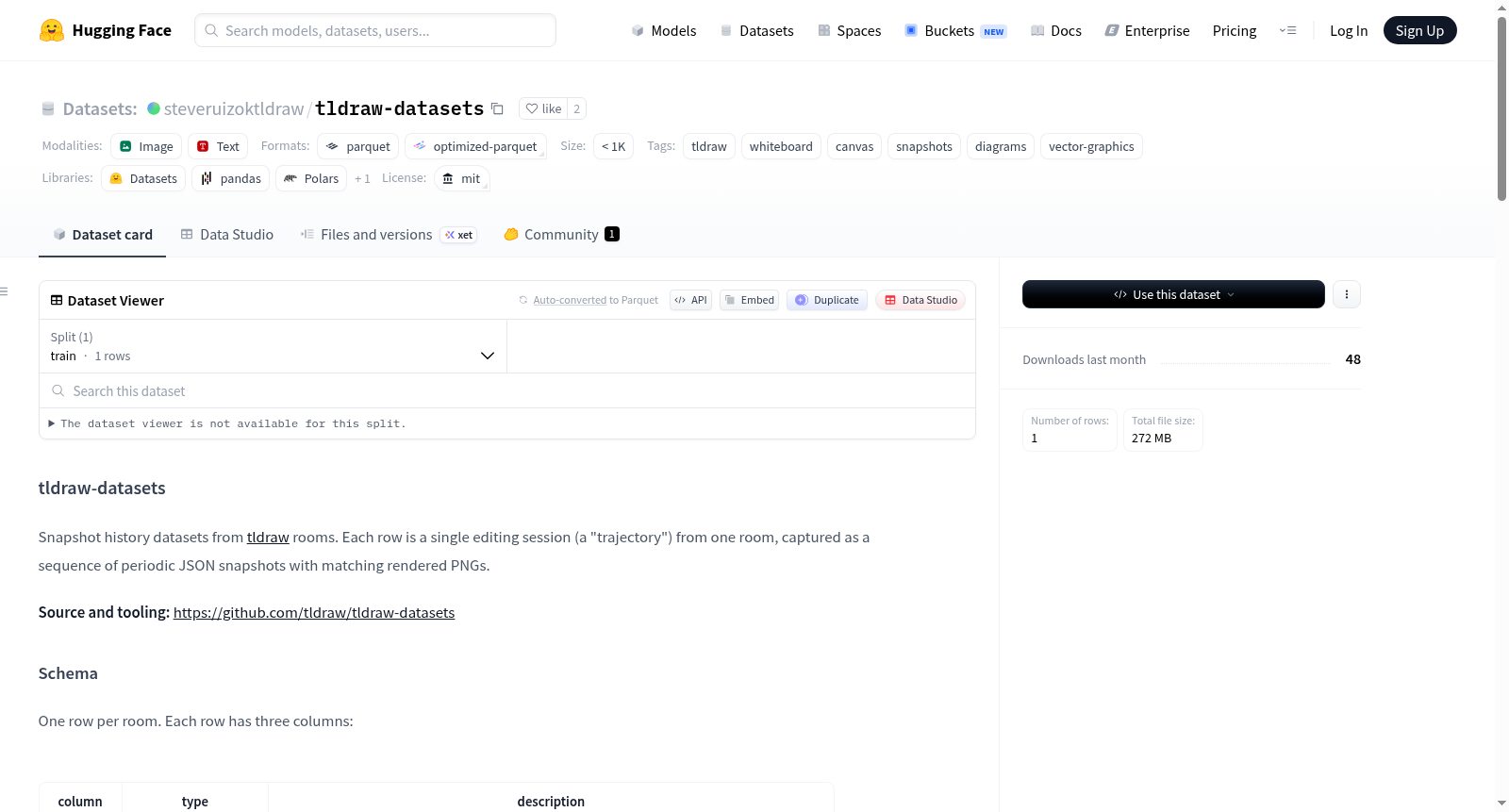Screen dimensions: 1509x812
Task: Select the diagrams tag
Action: pyautogui.click(x=1001, y=146)
